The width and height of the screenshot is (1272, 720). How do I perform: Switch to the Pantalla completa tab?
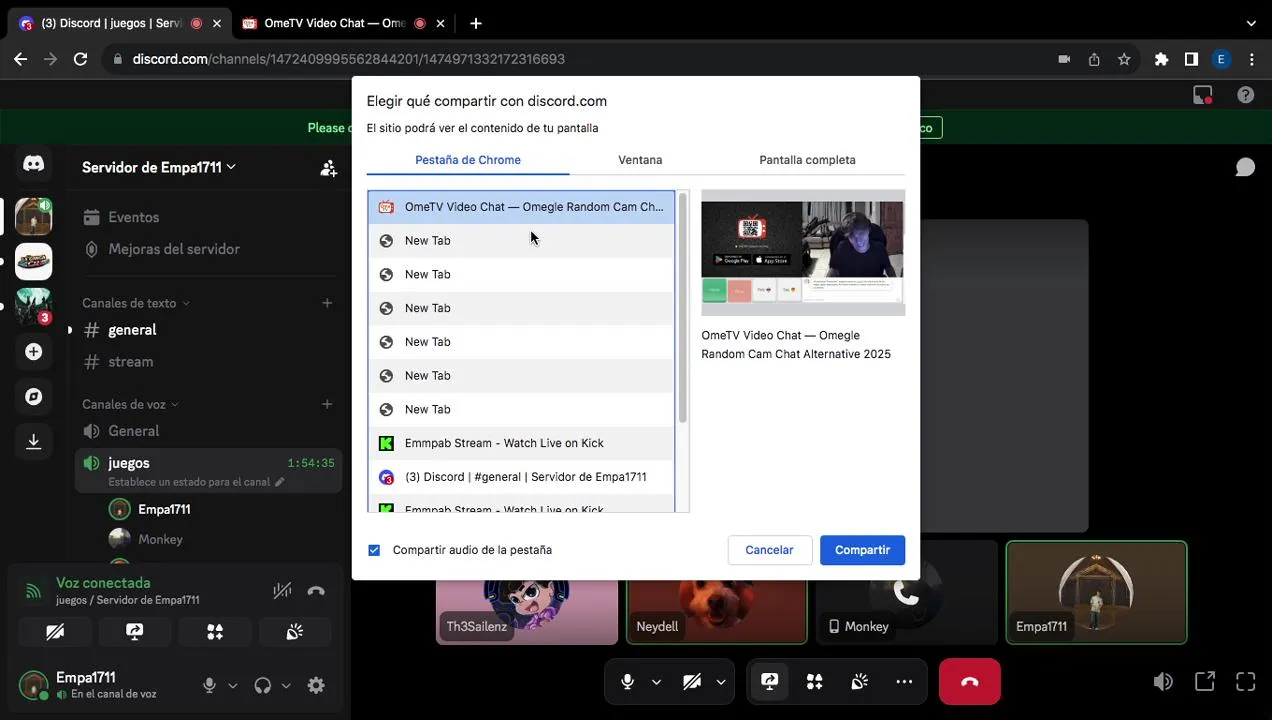click(807, 160)
